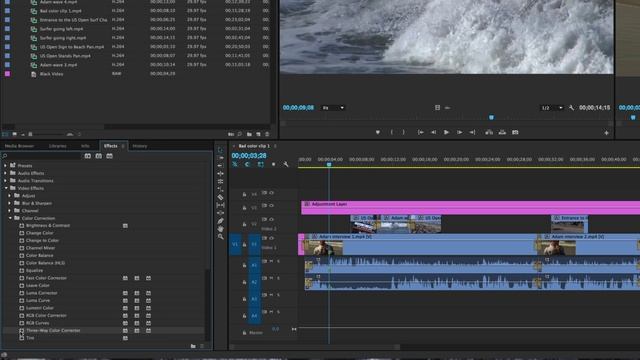Filter by 32-bit Color effects icon
640x360 pixels.
[99, 156]
